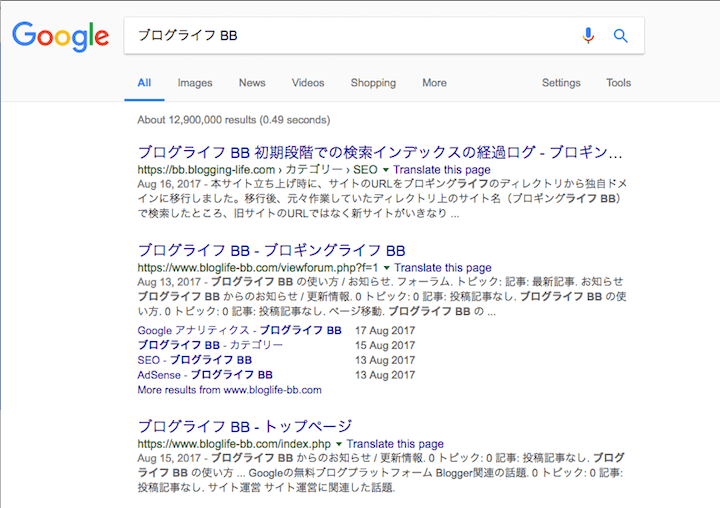Expand dropdown arrow next to bb.blogging-life.com SEO URL
This screenshot has width=720, height=508.
click(x=386, y=170)
